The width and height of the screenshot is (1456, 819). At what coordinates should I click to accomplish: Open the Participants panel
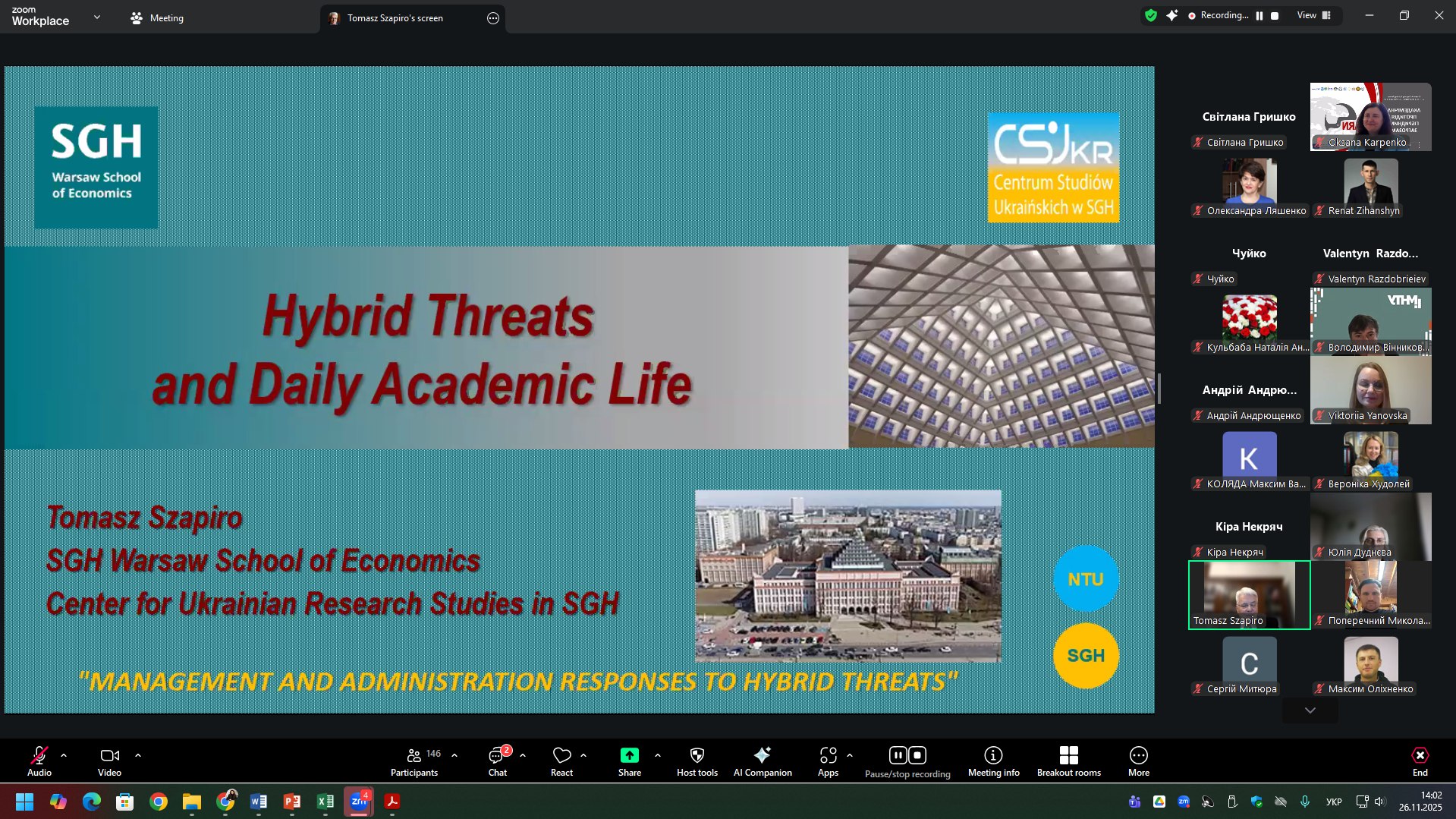pyautogui.click(x=414, y=761)
